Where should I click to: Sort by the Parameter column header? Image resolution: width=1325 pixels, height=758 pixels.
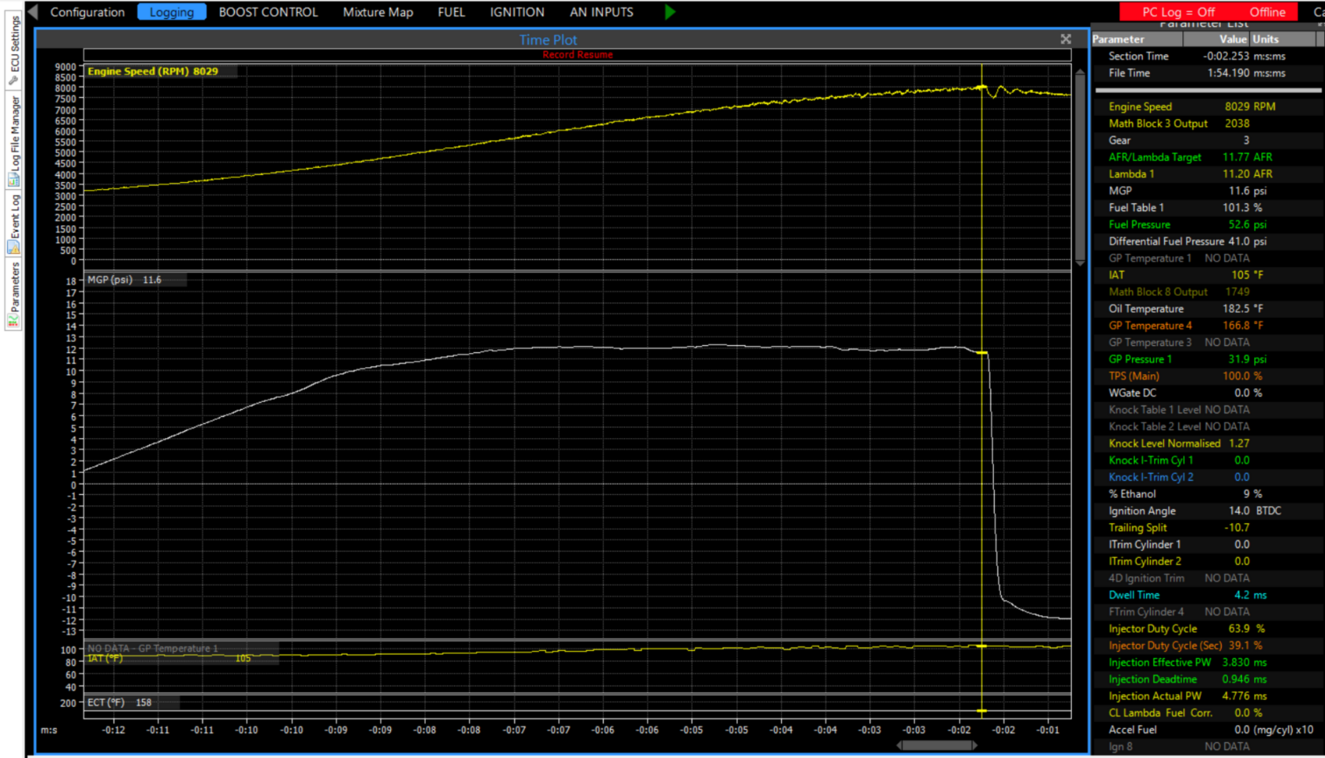1136,39
